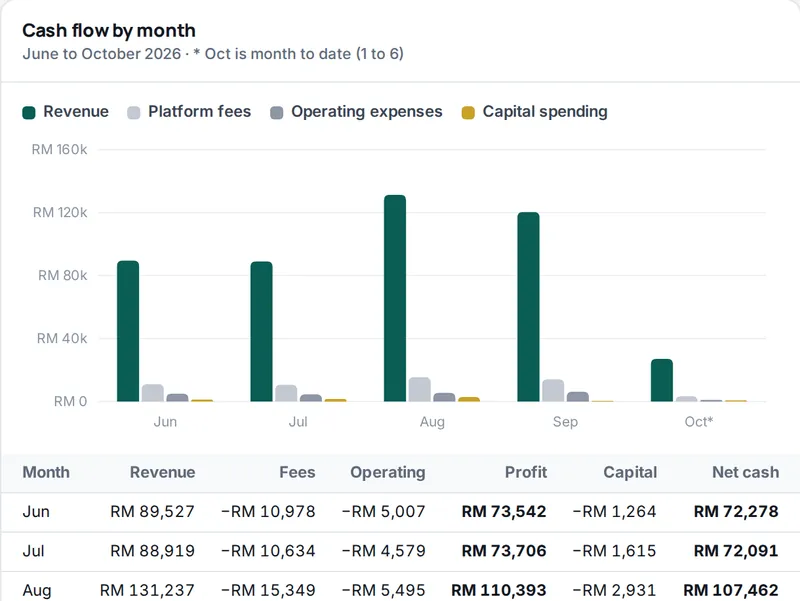This screenshot has height=601, width=800.
Task: Click the dark grey Operating expenses swatch
Action: (277, 113)
